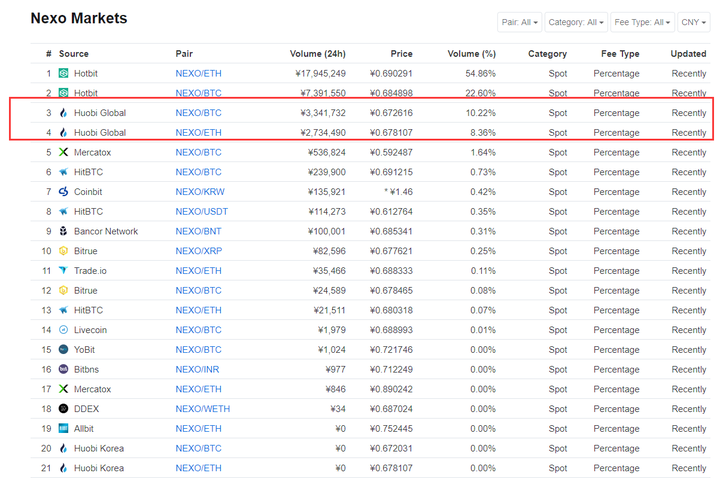Image resolution: width=720 pixels, height=479 pixels.
Task: Click the Huobi Korea icon in row 21
Action: tap(63, 468)
